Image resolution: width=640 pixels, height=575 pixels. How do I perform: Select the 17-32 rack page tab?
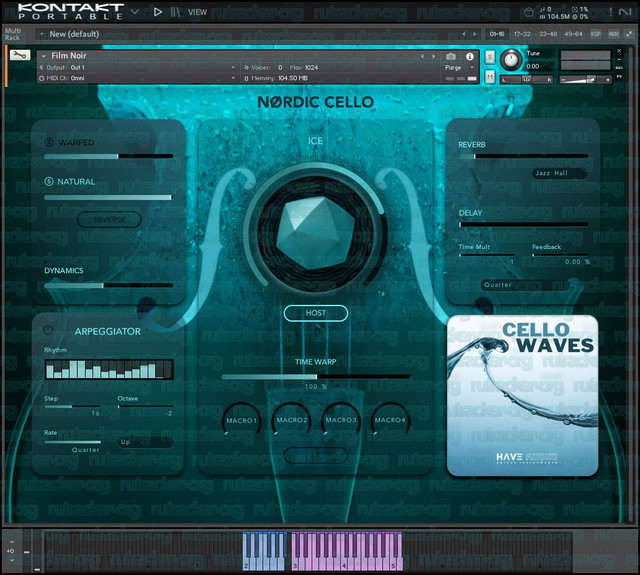[522, 34]
